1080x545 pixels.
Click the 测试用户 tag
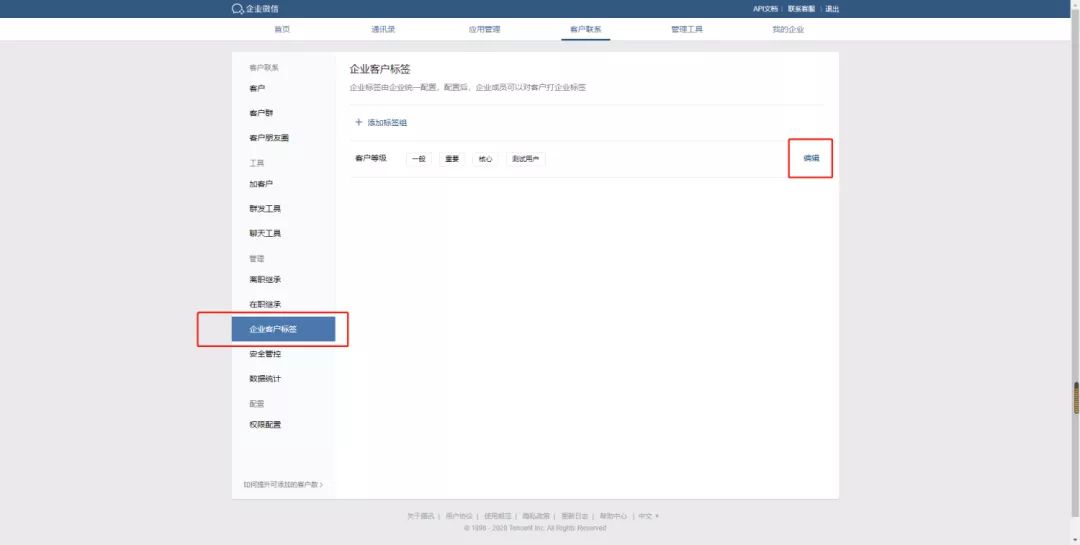(x=526, y=159)
